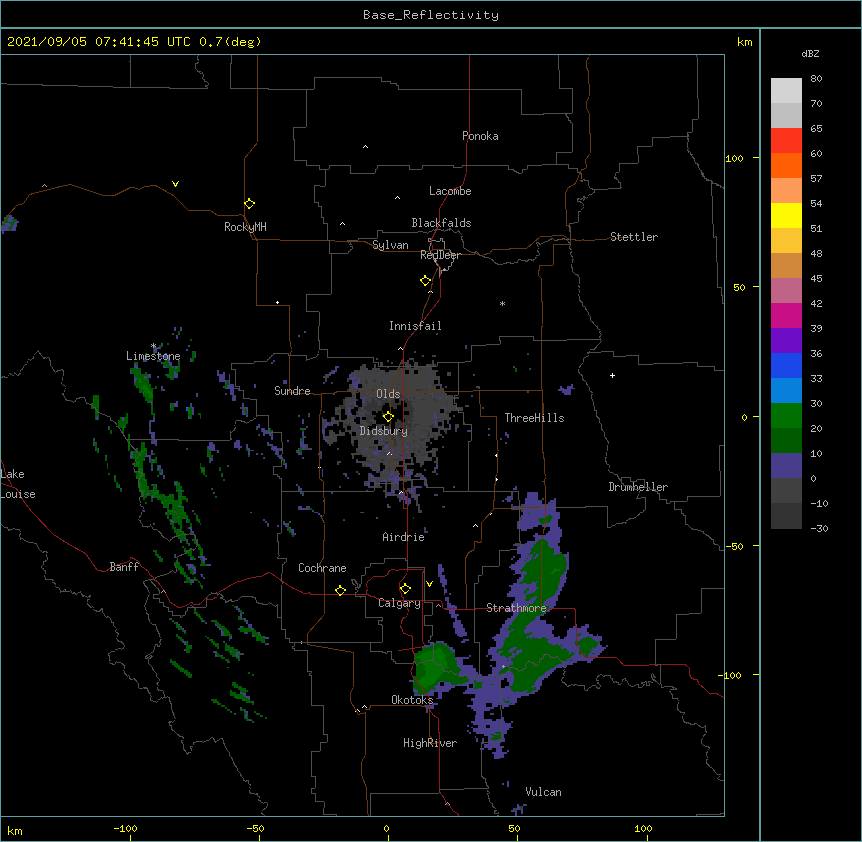The width and height of the screenshot is (862, 842).
Task: Select the Drumheller city label
Action: pos(638,487)
